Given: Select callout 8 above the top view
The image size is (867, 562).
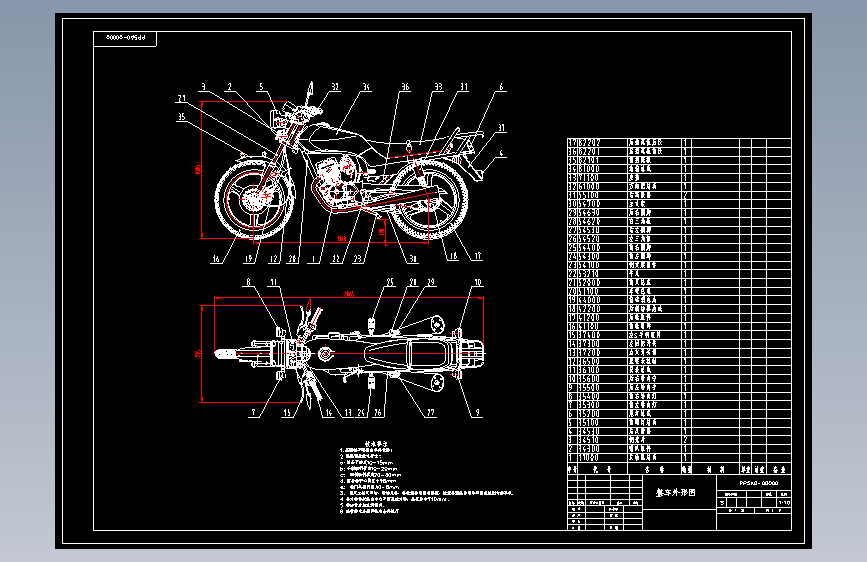Looking at the screenshot, I should click(248, 282).
